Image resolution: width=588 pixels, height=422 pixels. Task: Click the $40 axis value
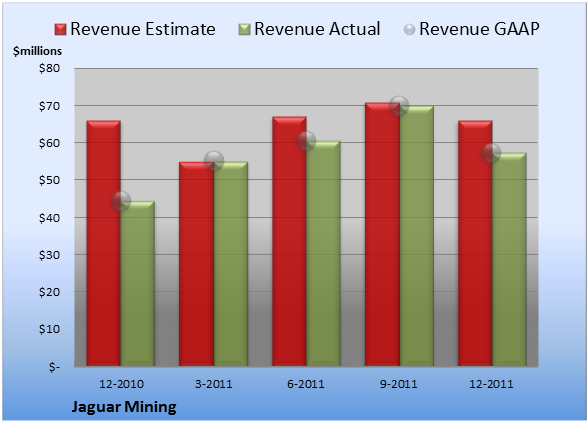[50, 218]
